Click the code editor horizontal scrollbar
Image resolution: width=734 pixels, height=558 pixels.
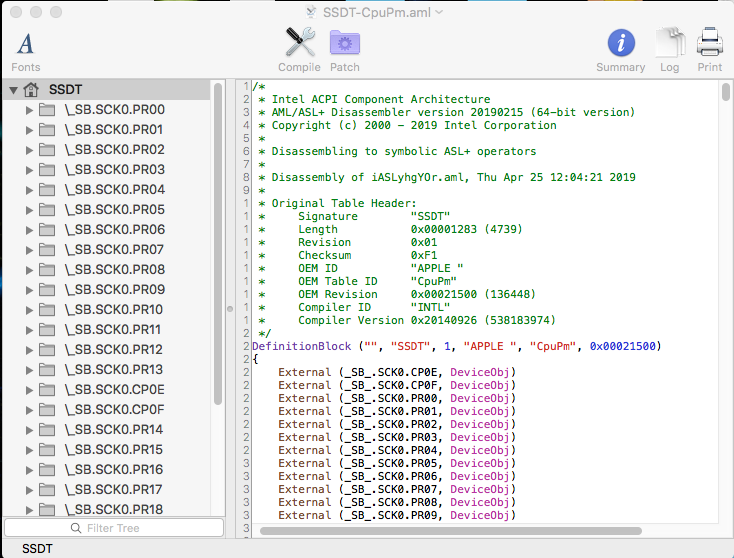pyautogui.click(x=451, y=531)
